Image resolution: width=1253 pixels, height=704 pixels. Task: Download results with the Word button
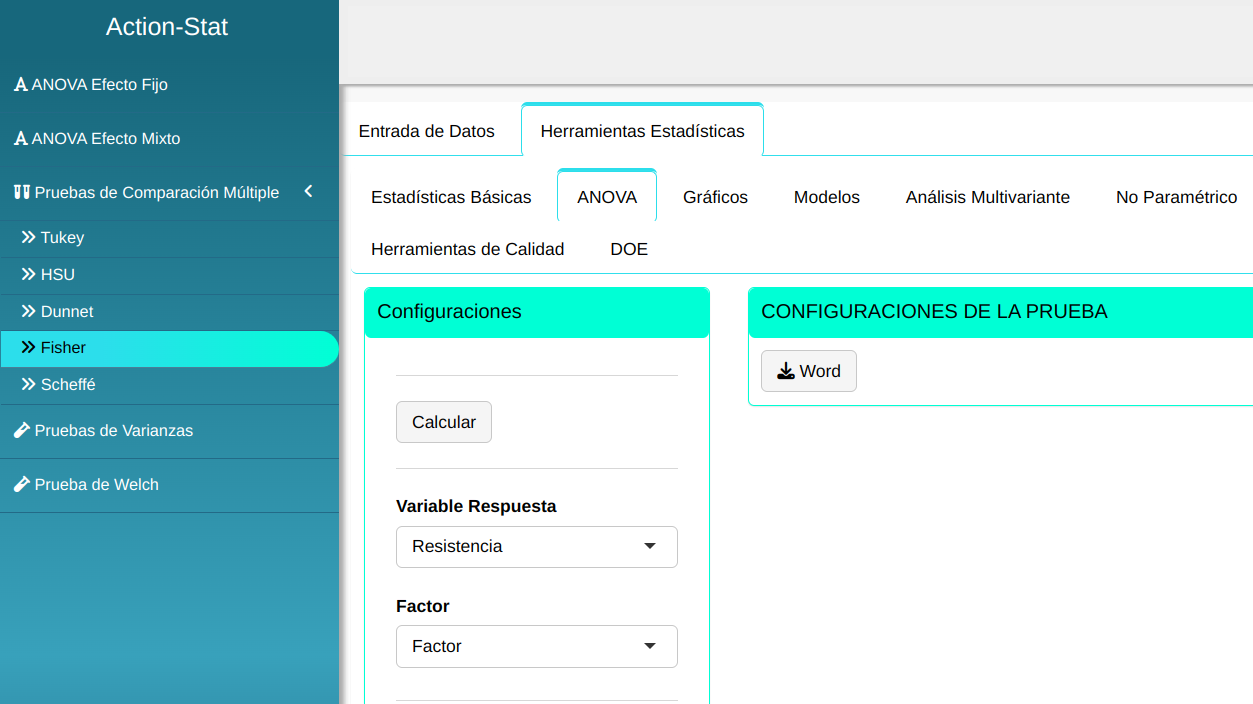(x=808, y=371)
